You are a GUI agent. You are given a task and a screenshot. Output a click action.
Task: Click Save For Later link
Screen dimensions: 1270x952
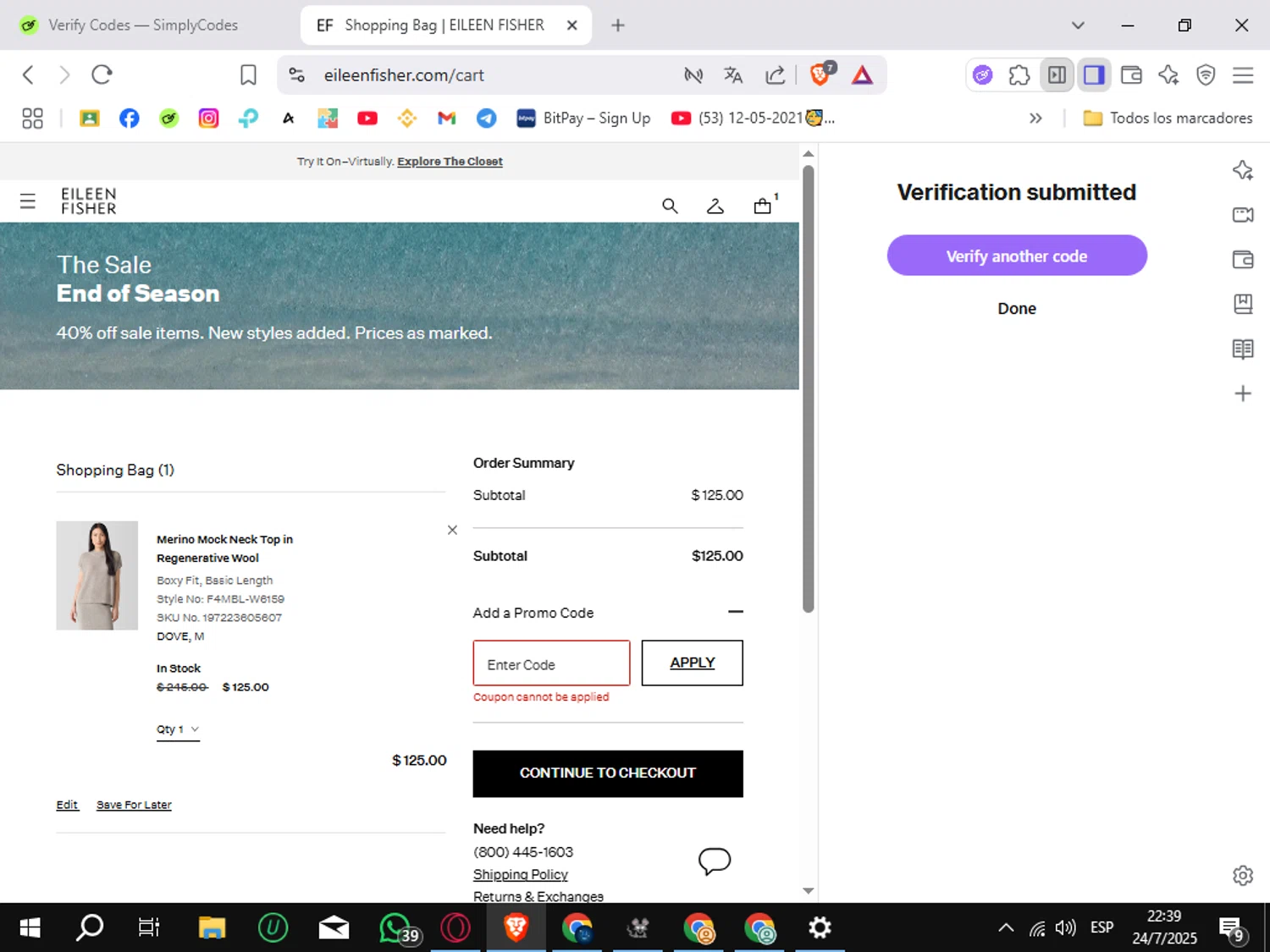tap(134, 805)
